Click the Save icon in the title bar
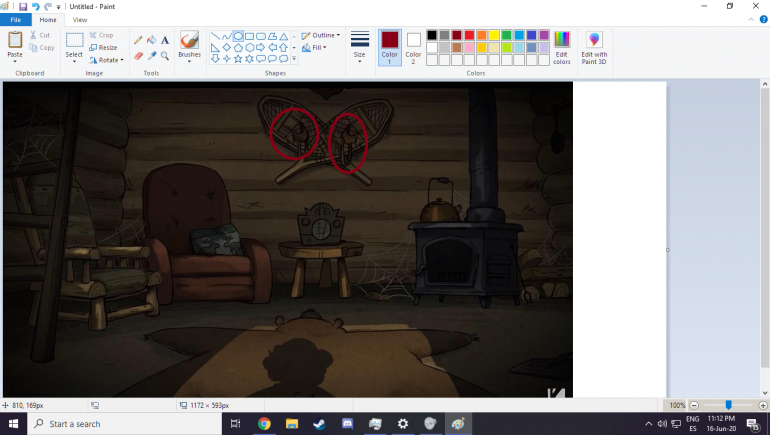Viewport: 770px width, 435px height. [23, 7]
